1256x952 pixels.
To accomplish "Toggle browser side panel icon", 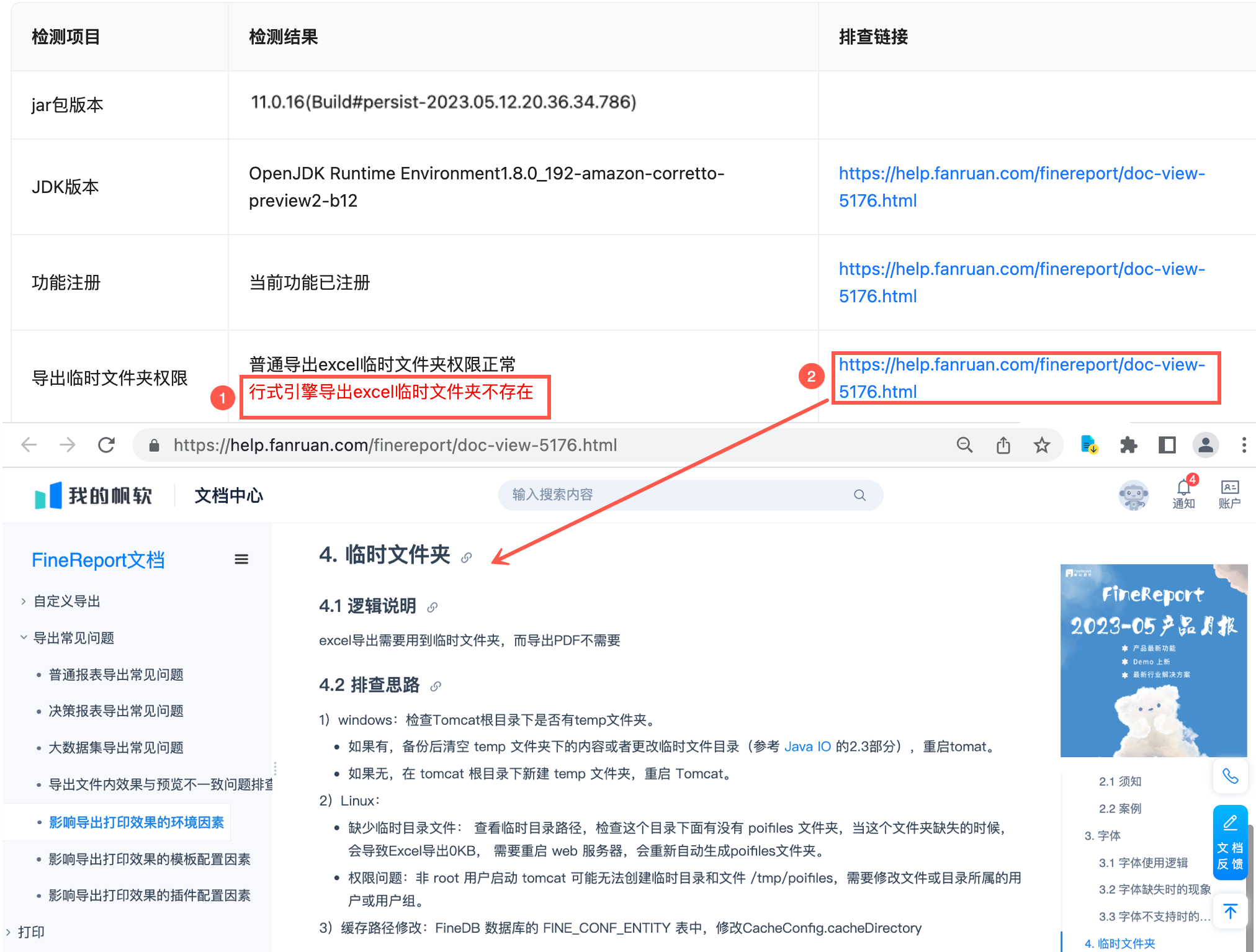I will [x=1167, y=445].
